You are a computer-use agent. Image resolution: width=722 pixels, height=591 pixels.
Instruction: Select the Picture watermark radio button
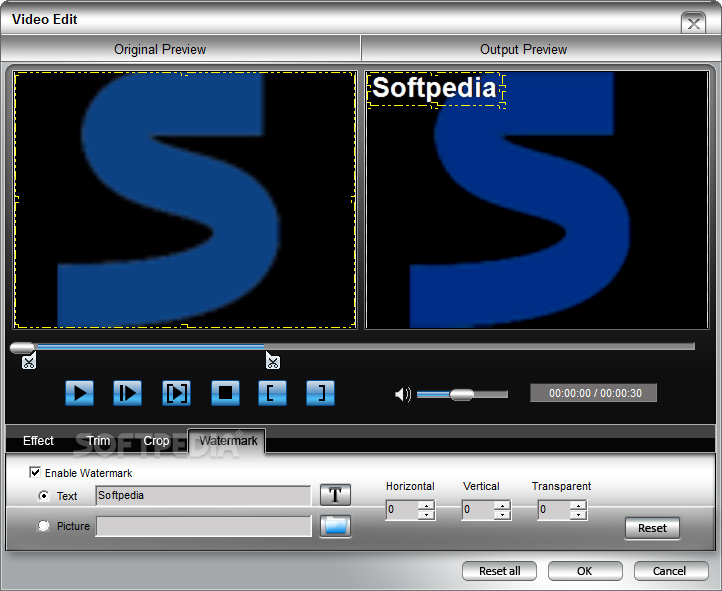(43, 526)
